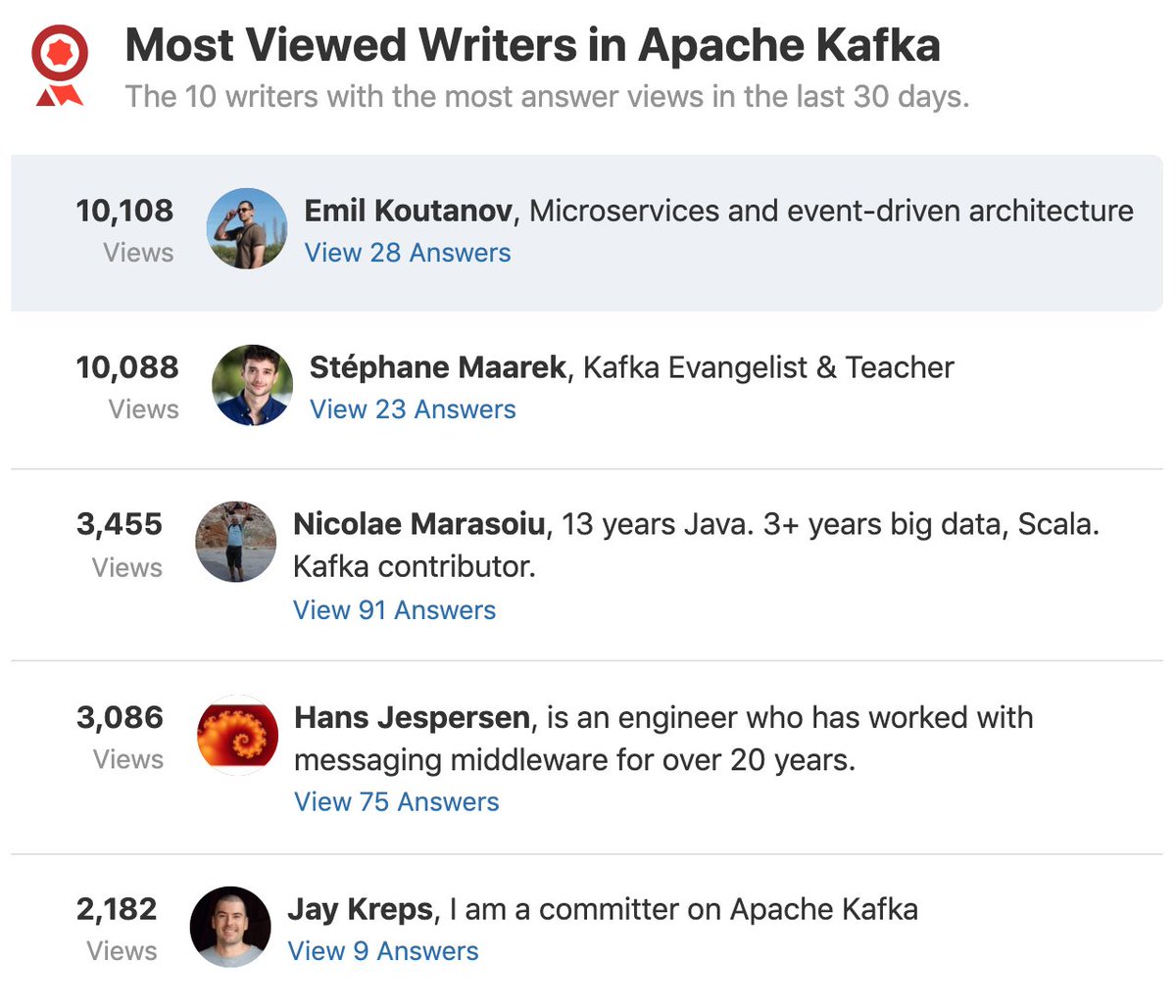This screenshot has width=1176, height=1008.
Task: Click the Most Viewed Writers in Apache Kafka heading
Action: click(x=533, y=45)
